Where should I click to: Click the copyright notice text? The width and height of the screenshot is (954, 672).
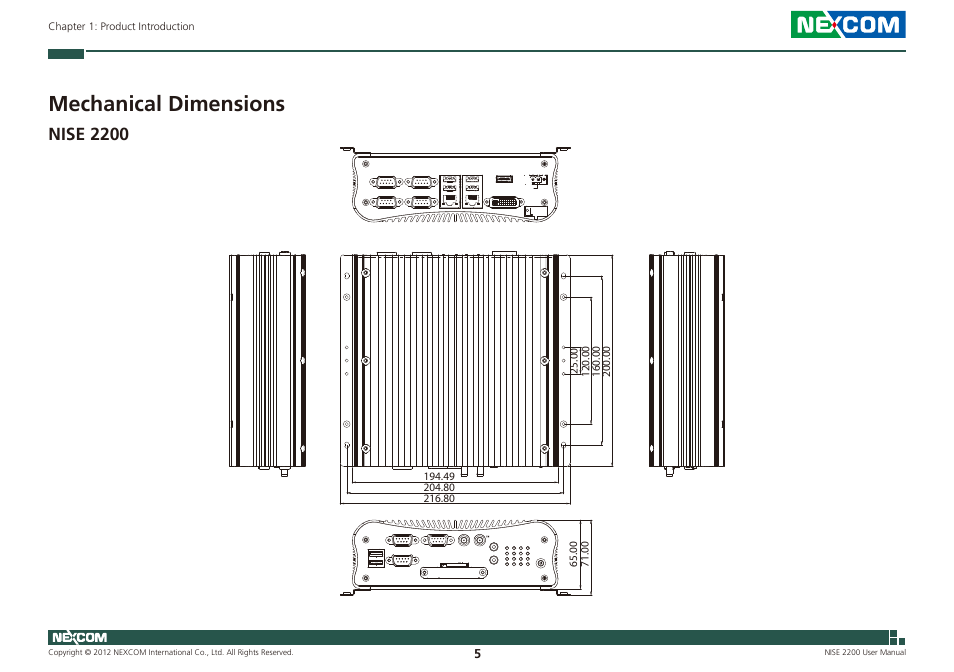coord(170,653)
